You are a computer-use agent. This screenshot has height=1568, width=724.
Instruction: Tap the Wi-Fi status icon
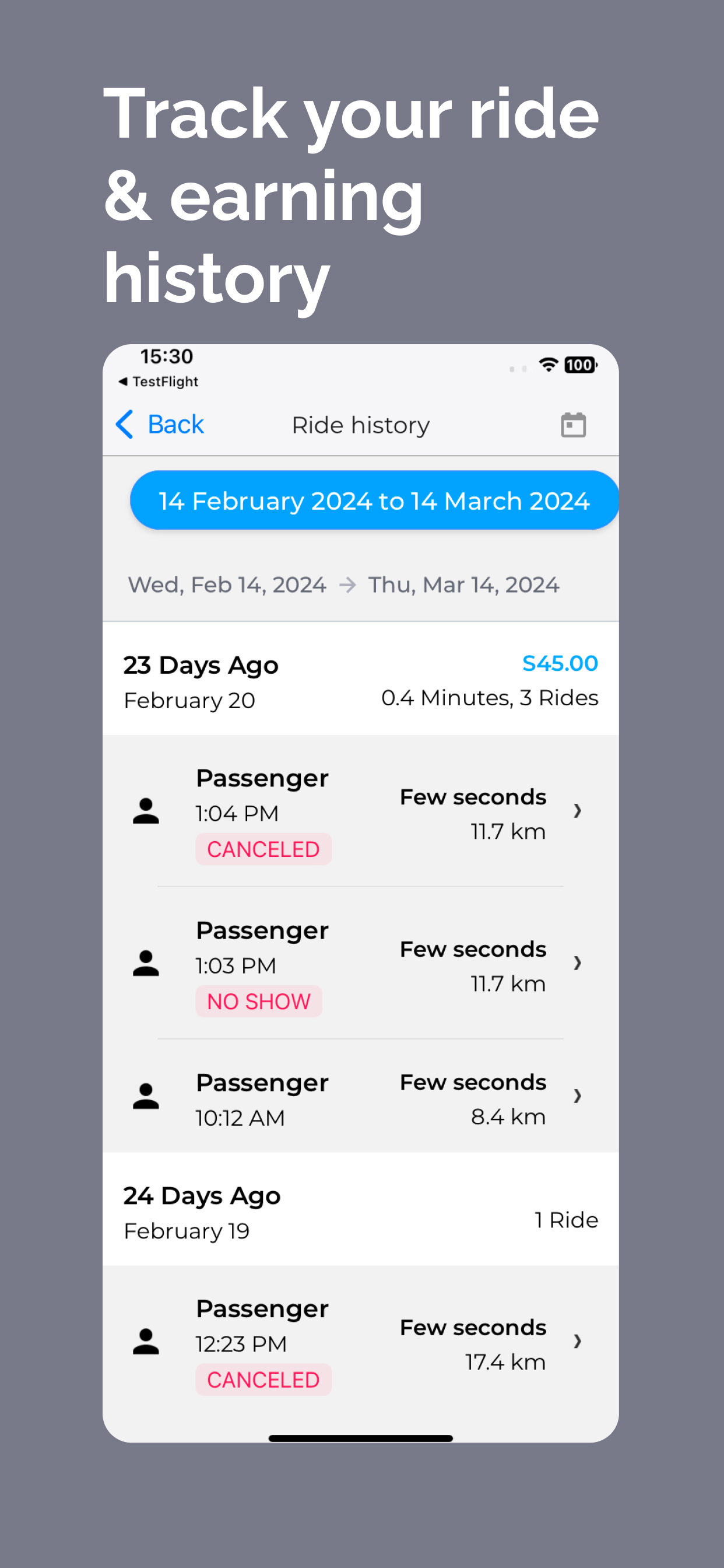[548, 365]
